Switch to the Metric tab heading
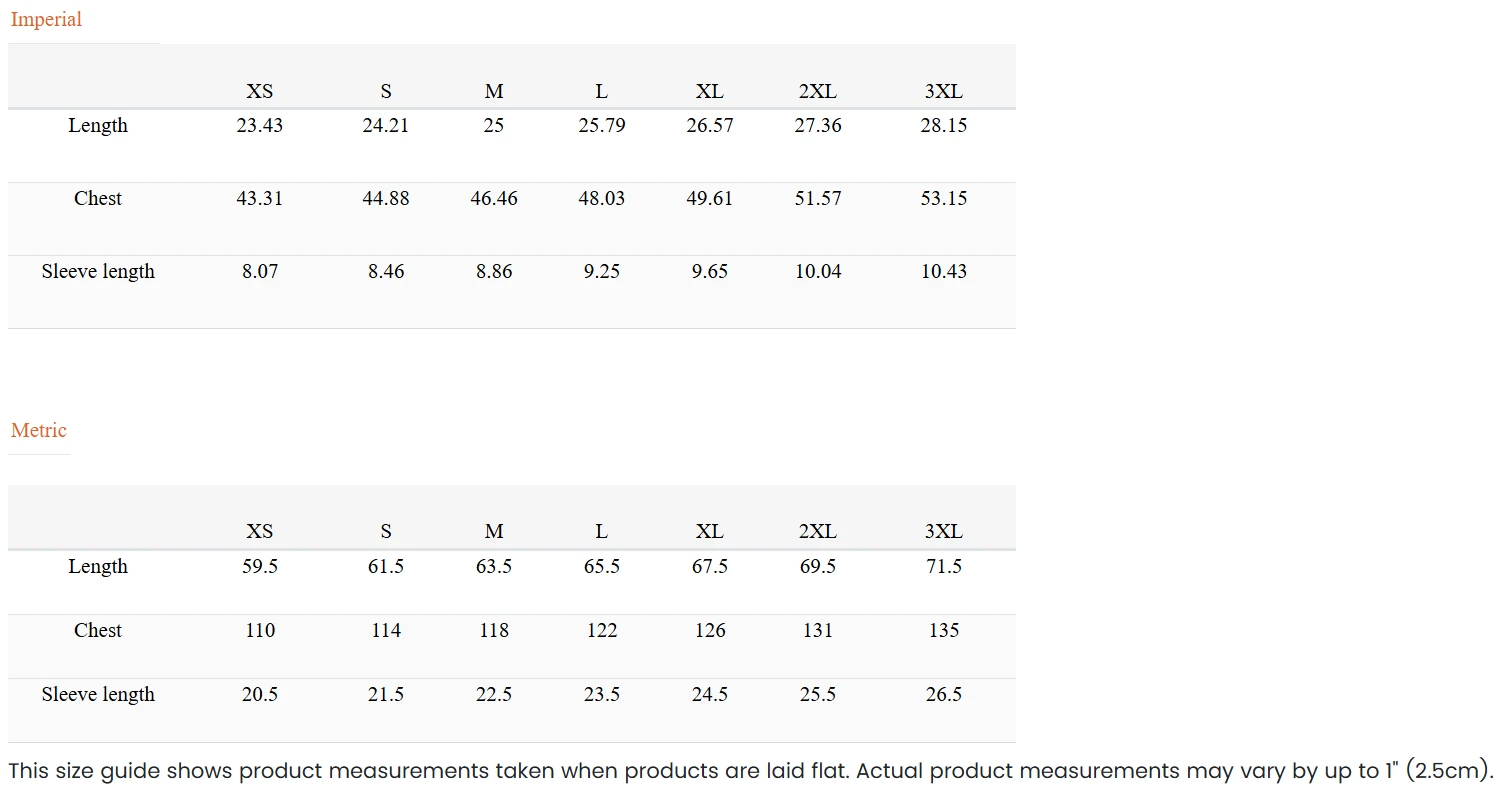Viewport: 1512px width, 797px height. (x=39, y=431)
